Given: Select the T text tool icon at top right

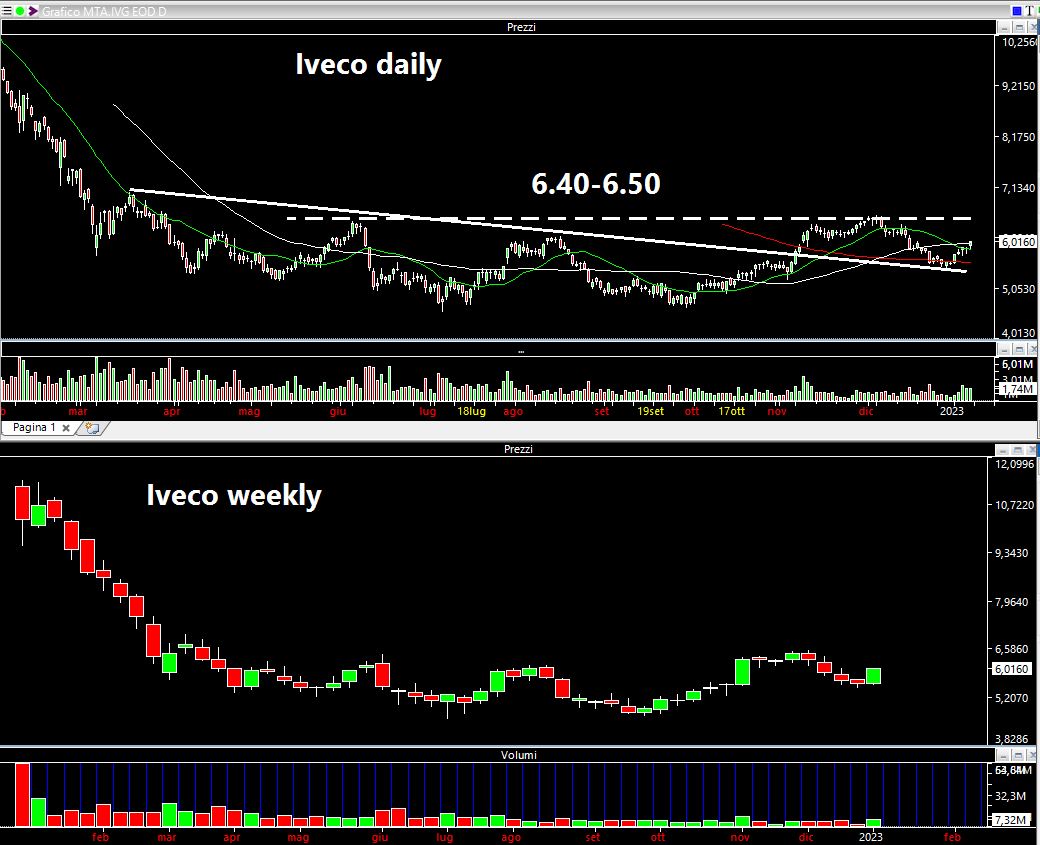Looking at the screenshot, I should 1029,11.
